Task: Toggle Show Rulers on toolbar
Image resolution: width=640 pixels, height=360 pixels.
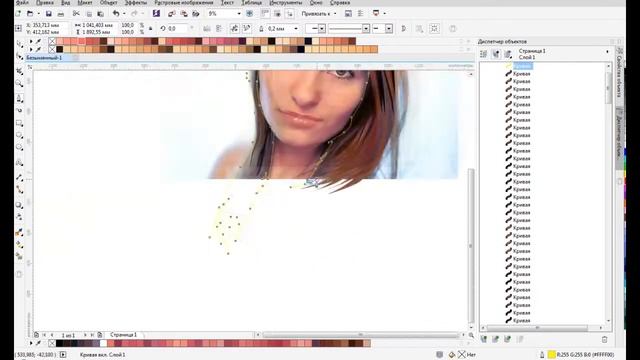Action: (265, 13)
